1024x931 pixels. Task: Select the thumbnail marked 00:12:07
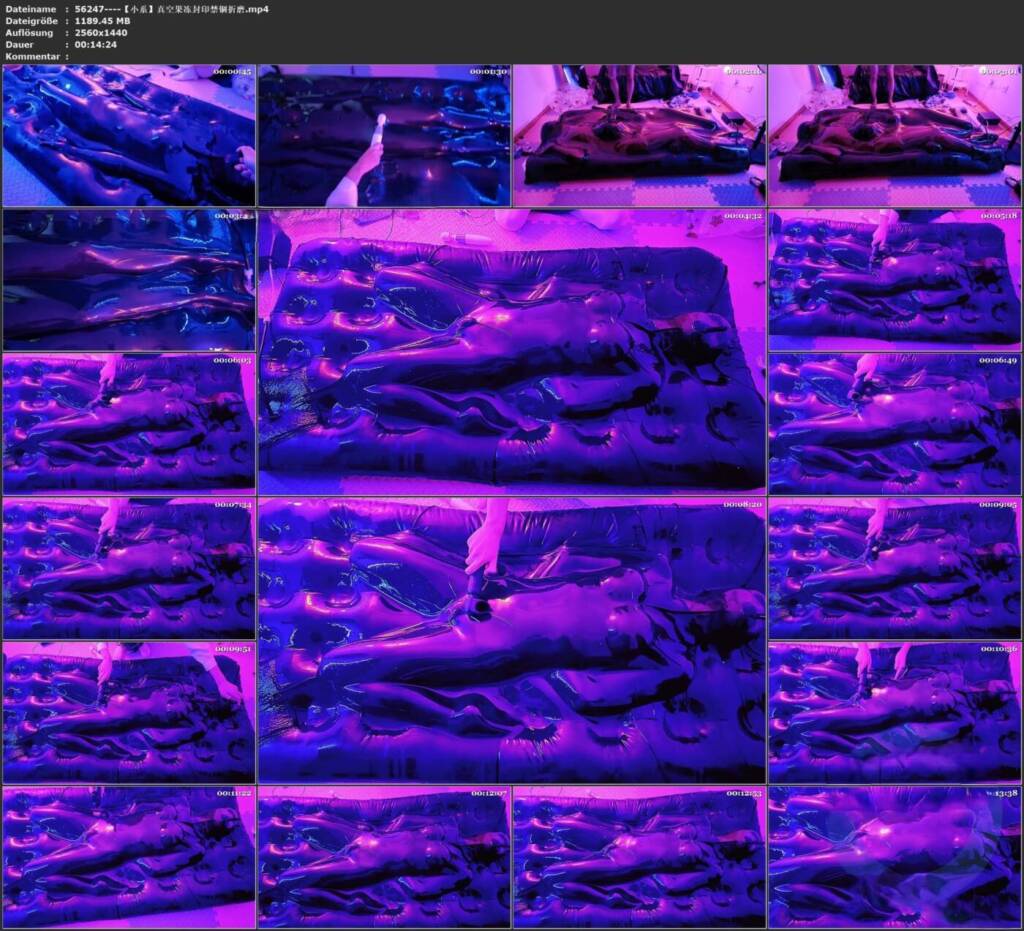[x=384, y=857]
